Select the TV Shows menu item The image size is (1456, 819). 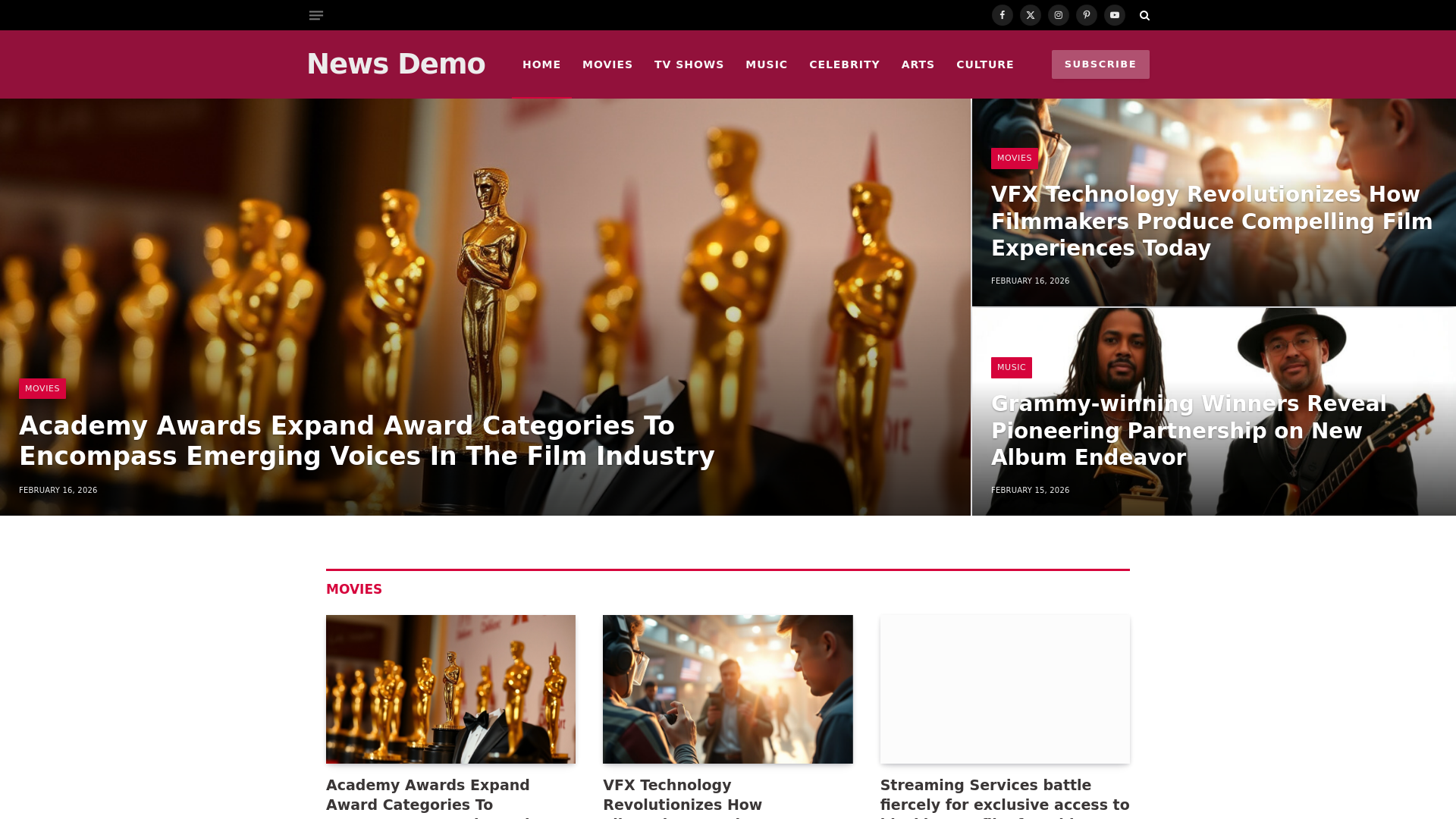(689, 64)
